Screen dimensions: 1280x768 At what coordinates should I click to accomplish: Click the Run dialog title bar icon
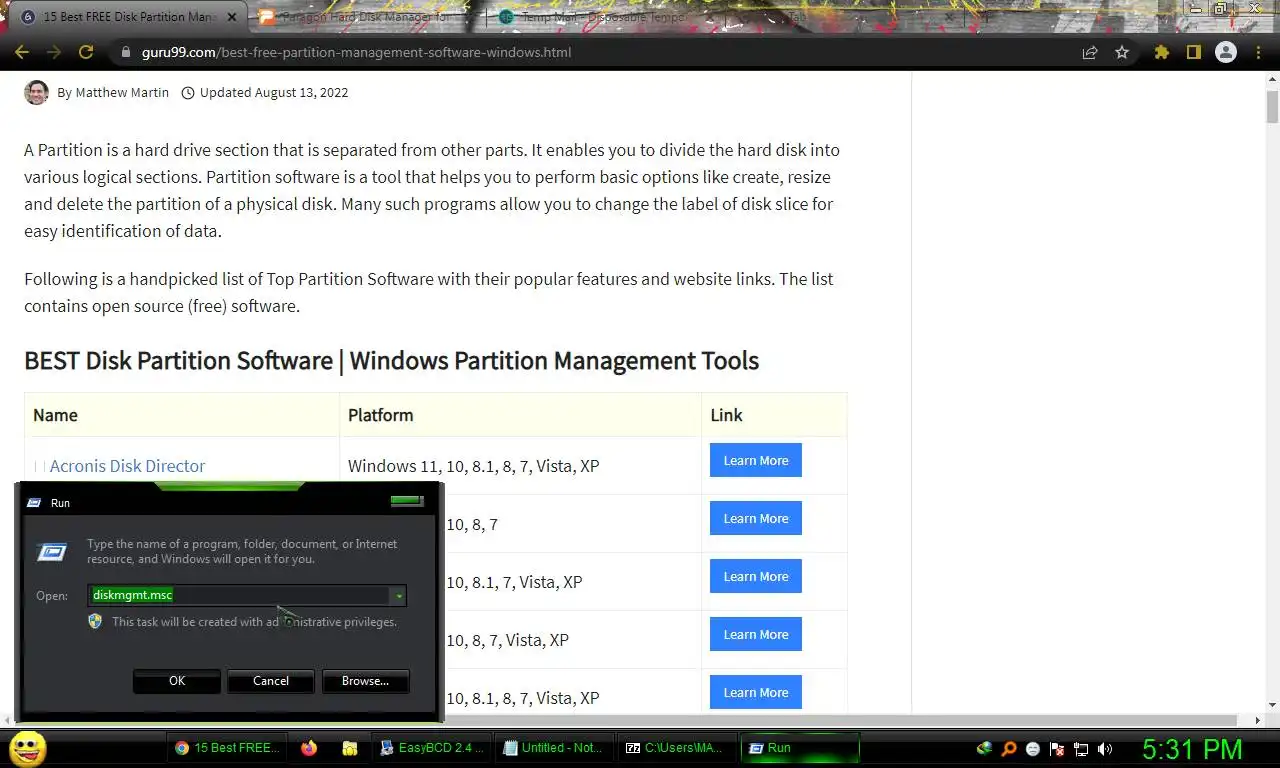(x=34, y=503)
